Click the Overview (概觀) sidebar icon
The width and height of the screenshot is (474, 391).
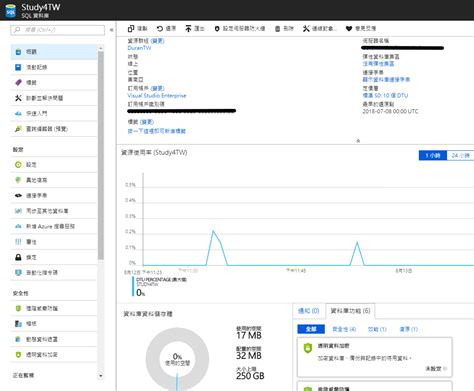coord(18,52)
